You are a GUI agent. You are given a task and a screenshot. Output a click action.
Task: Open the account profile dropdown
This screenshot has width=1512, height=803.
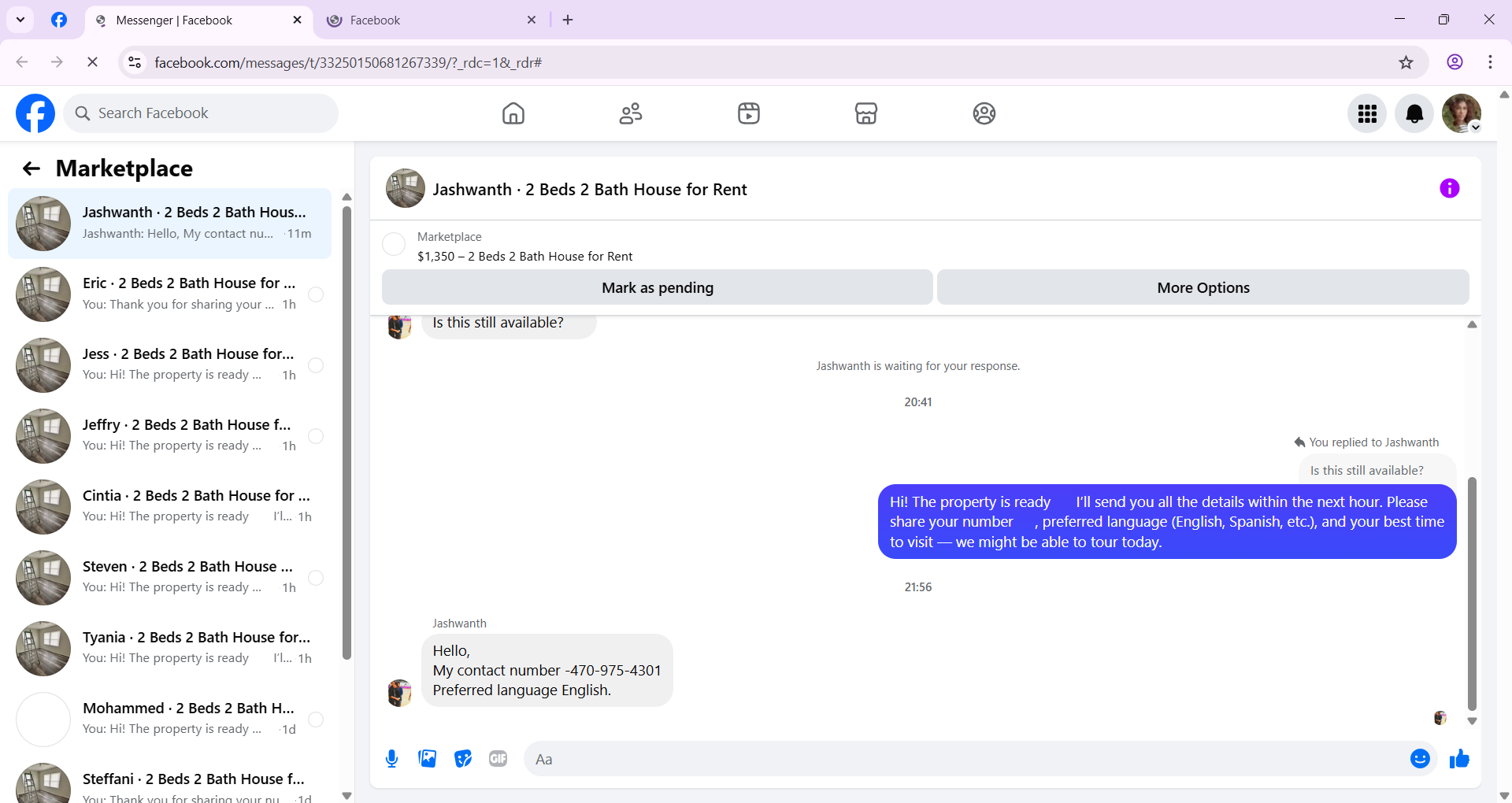(x=1462, y=113)
